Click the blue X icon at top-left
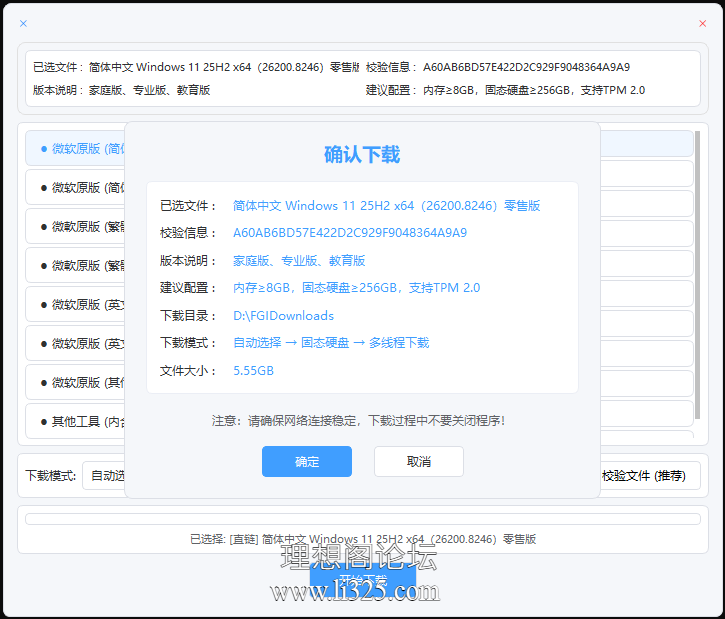Viewport: 725px width, 619px height. (x=23, y=23)
